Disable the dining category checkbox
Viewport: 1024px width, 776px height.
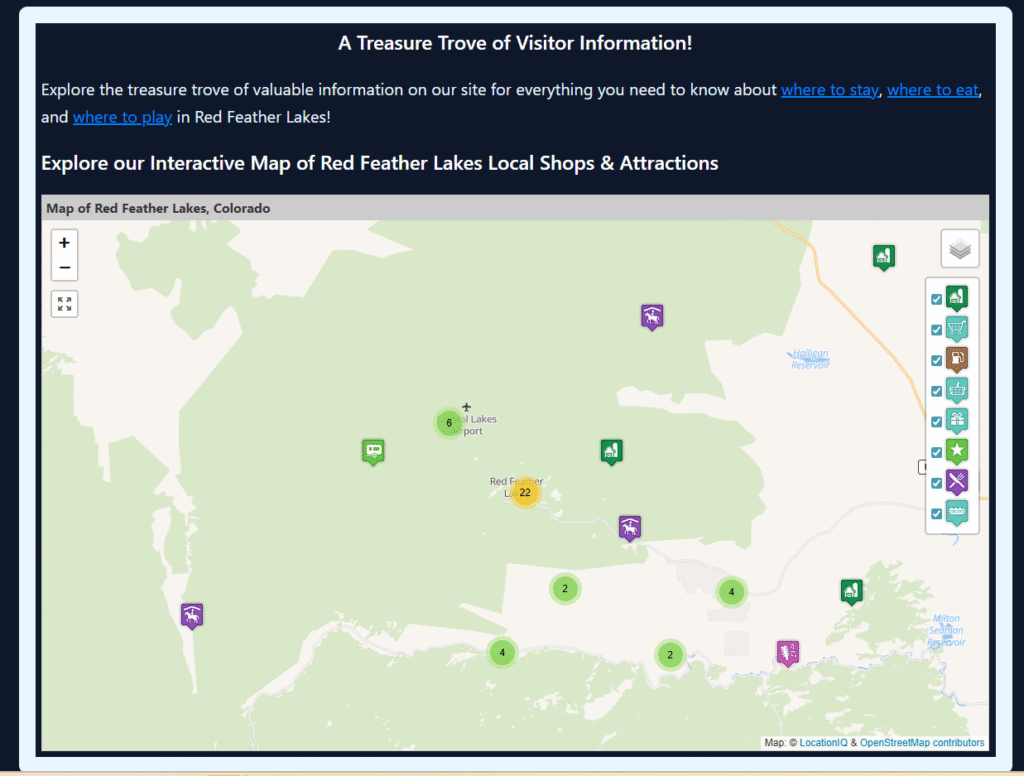(935, 482)
